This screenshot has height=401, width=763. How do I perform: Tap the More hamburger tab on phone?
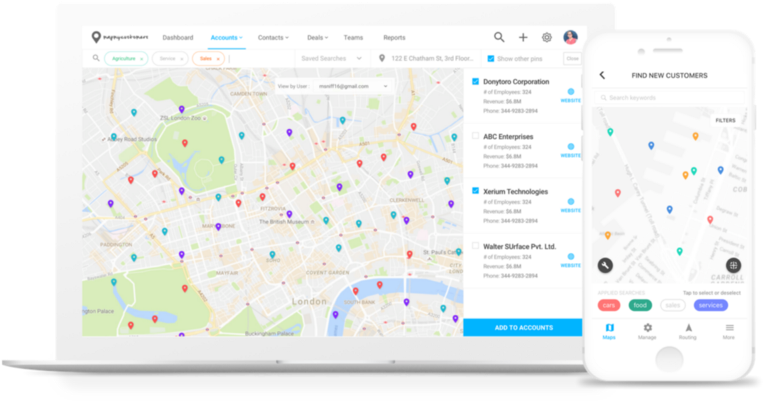click(728, 331)
